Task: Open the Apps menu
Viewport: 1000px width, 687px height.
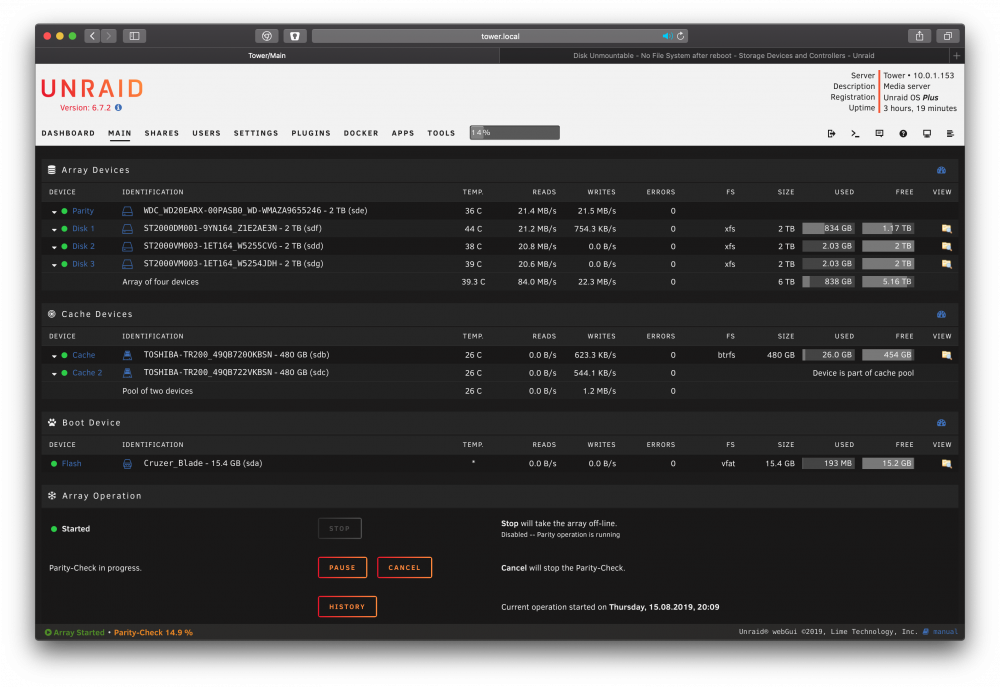Action: click(403, 133)
